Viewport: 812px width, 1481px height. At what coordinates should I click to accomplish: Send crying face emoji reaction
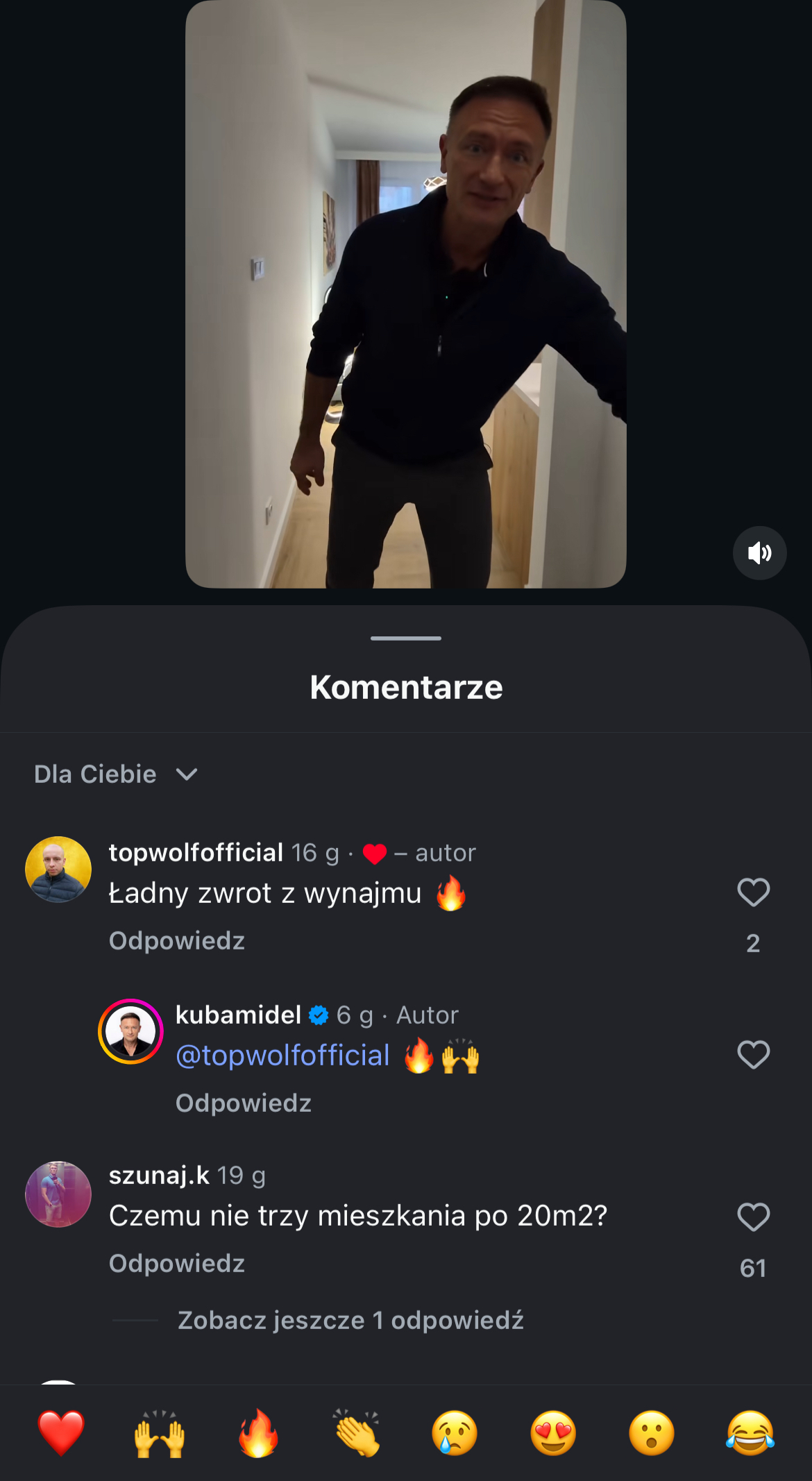click(455, 1433)
